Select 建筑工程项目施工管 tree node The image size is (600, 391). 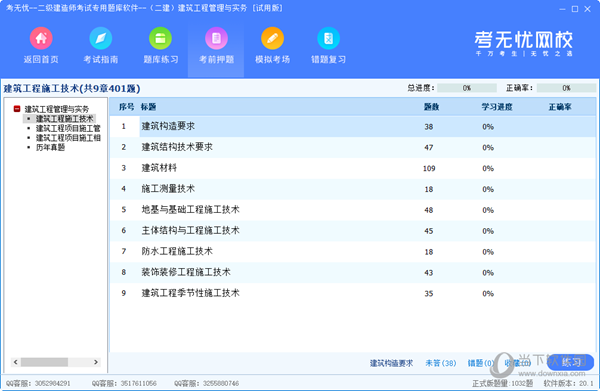68,128
